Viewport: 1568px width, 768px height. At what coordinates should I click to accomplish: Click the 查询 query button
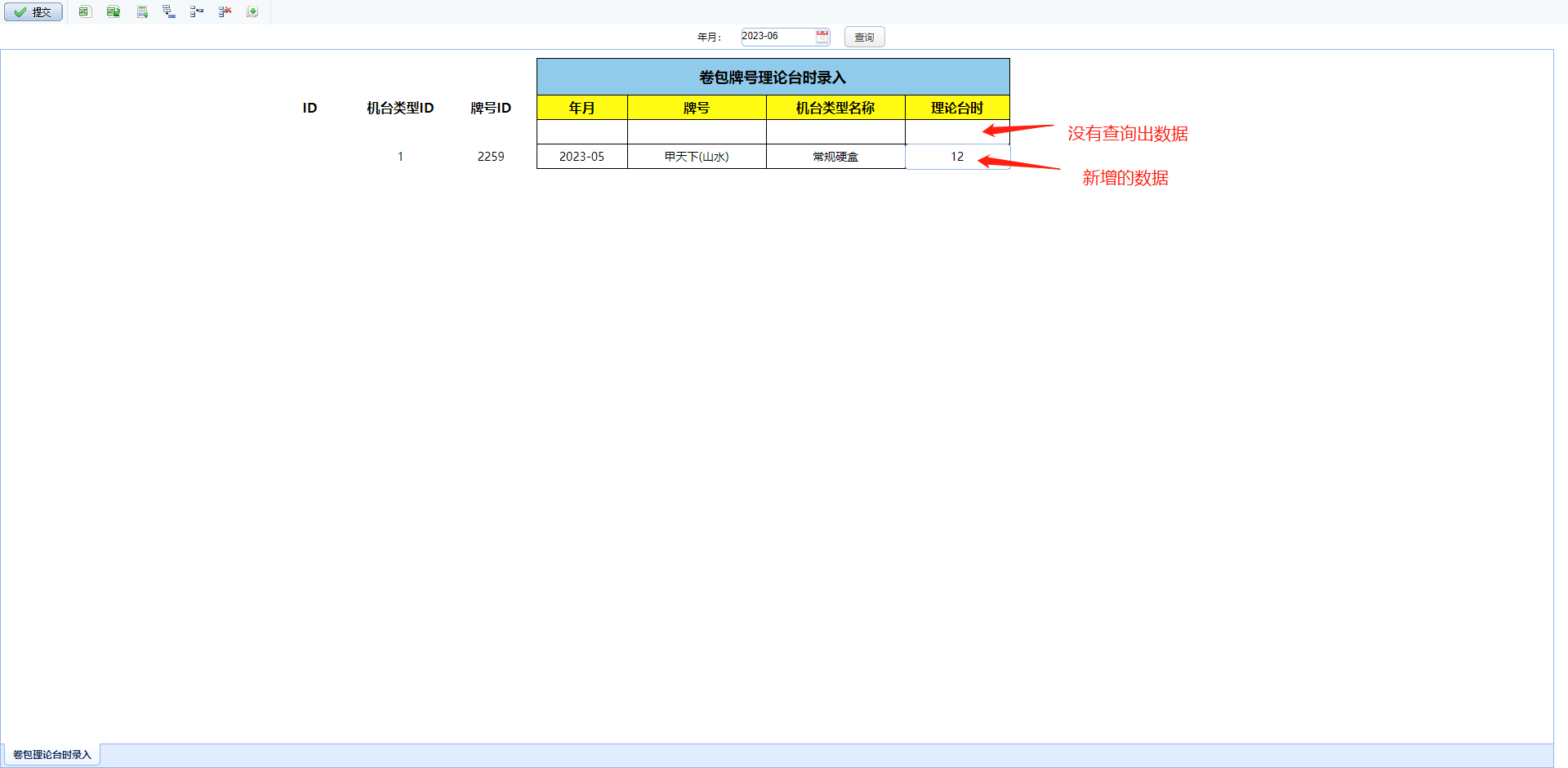(864, 37)
